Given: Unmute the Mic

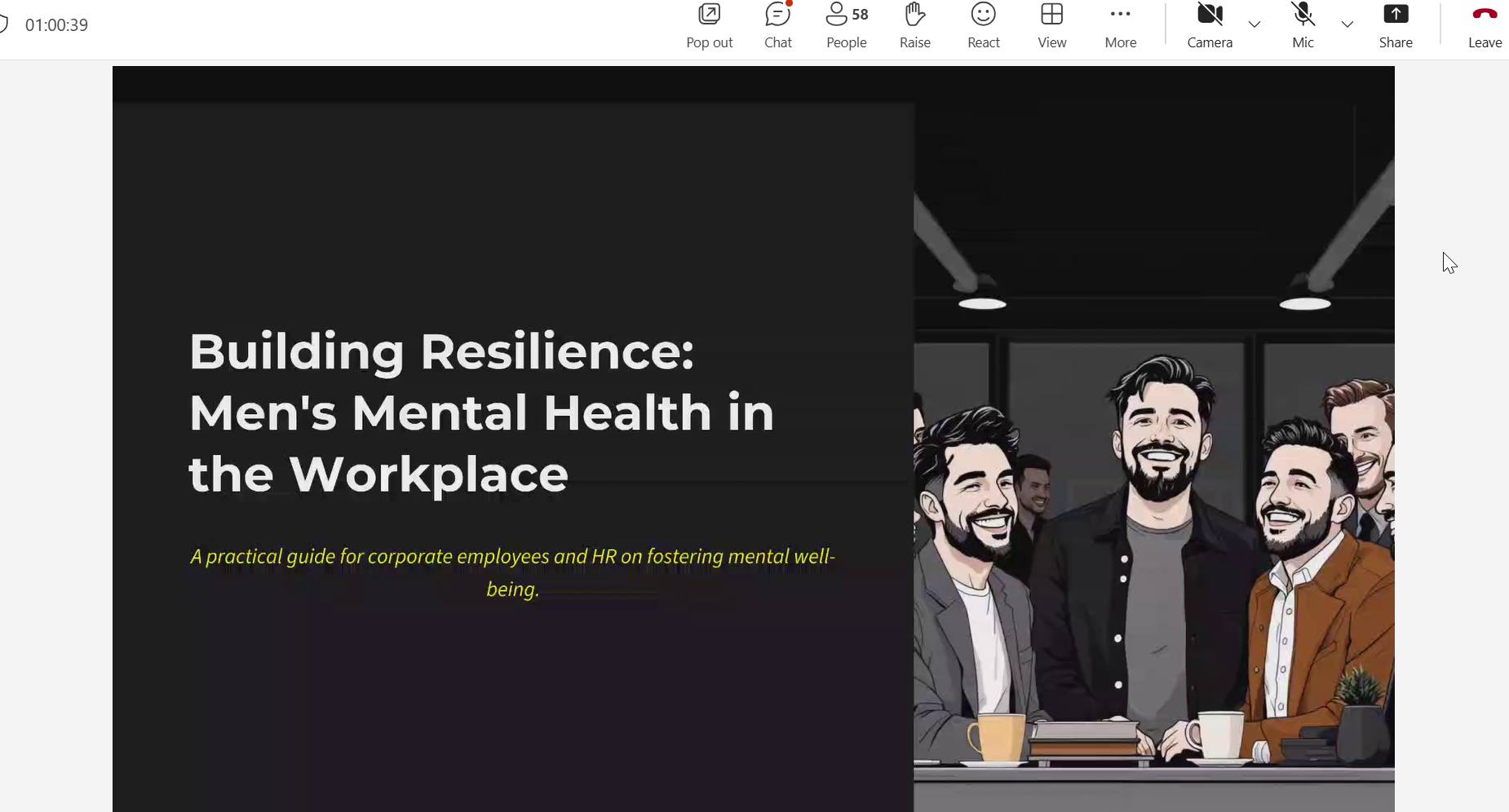Looking at the screenshot, I should click(x=1303, y=25).
